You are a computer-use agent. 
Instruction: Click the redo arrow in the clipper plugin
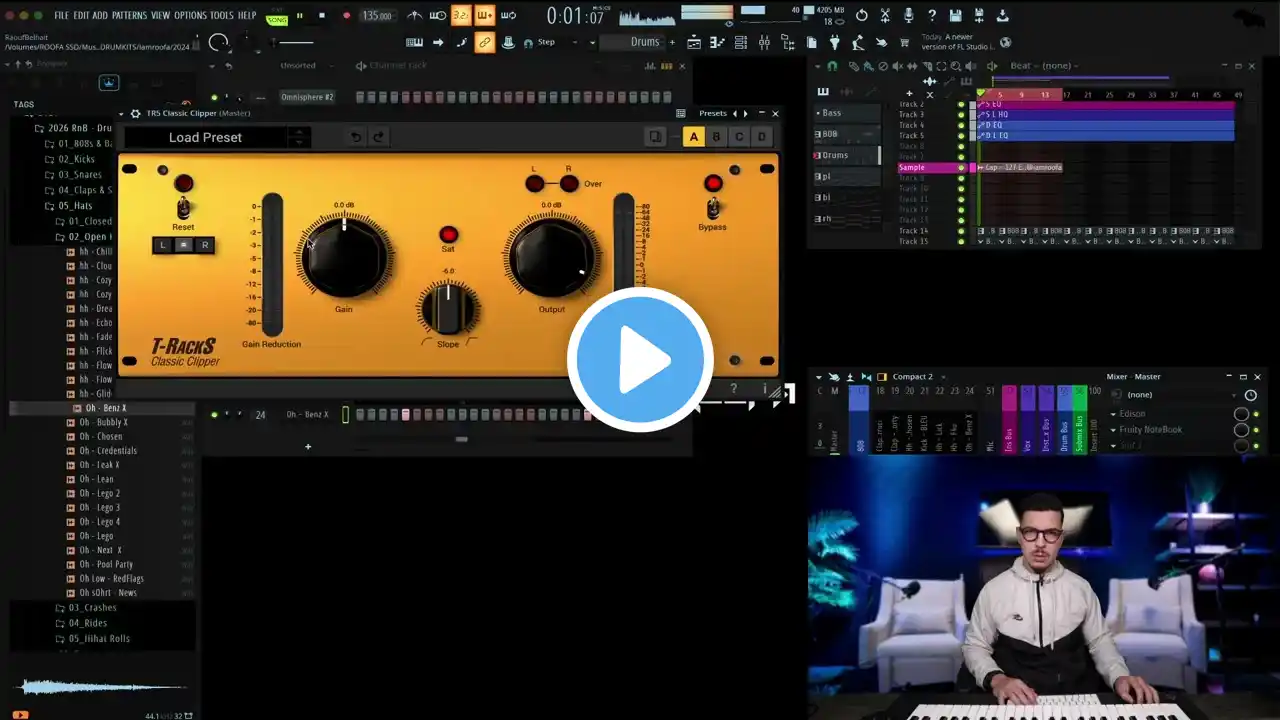click(378, 137)
